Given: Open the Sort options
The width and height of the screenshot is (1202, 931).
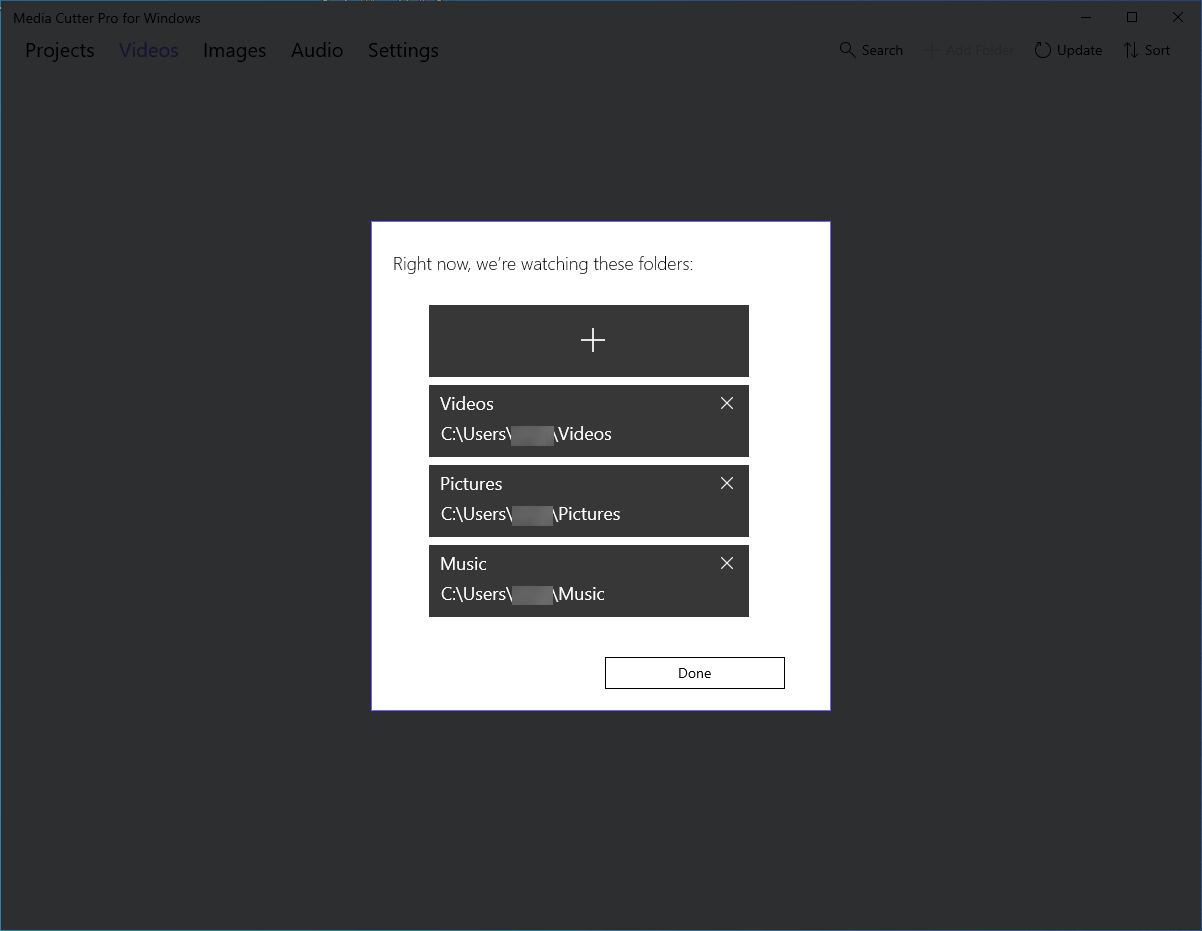Looking at the screenshot, I should [x=1146, y=50].
